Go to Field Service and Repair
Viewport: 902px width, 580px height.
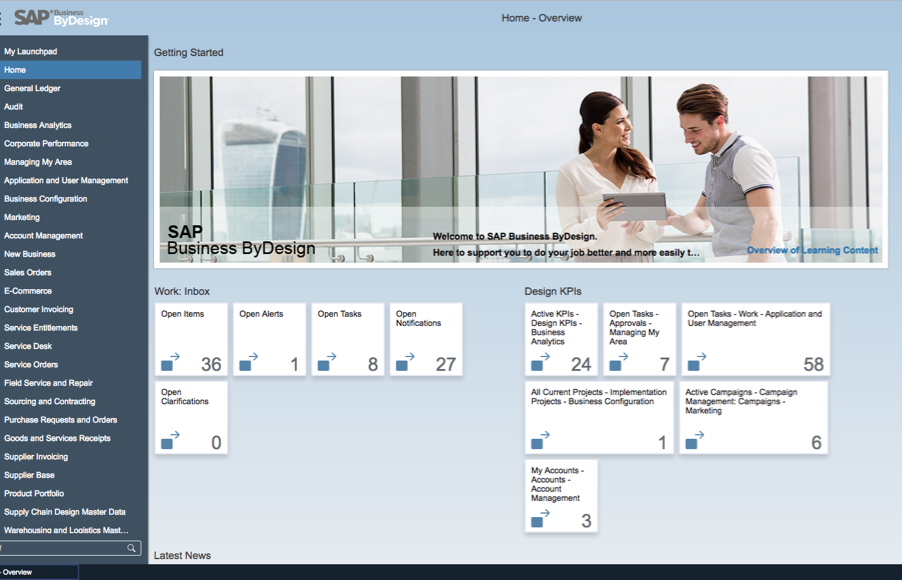[x=70, y=383]
